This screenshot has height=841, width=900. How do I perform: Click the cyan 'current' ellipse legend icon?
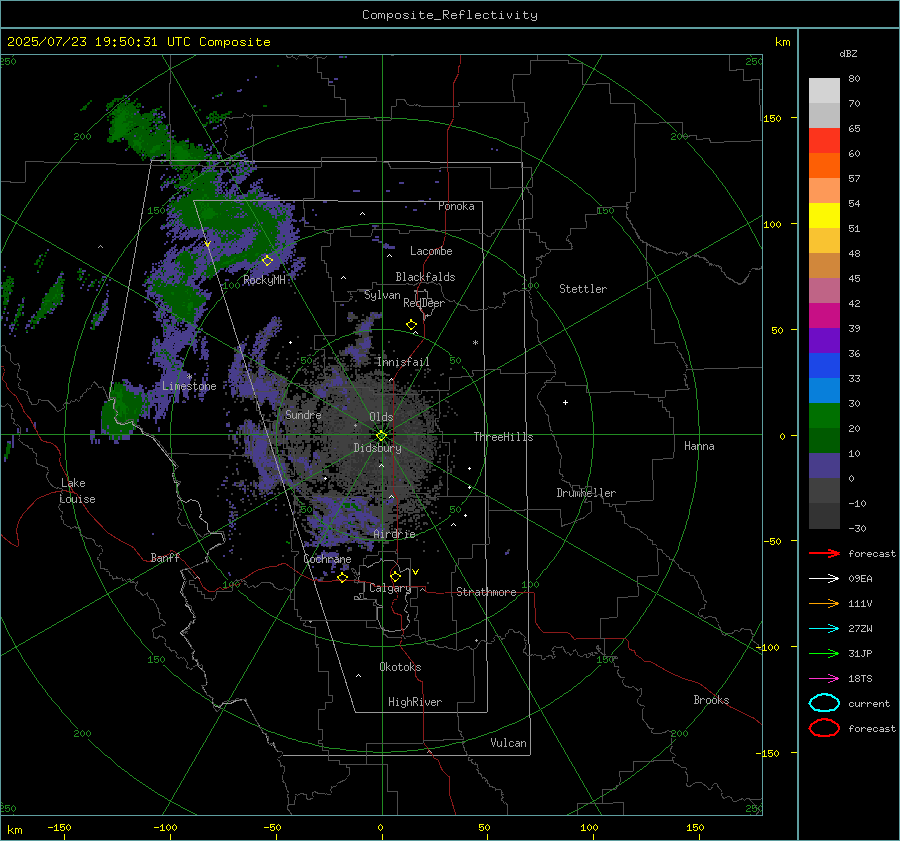824,703
